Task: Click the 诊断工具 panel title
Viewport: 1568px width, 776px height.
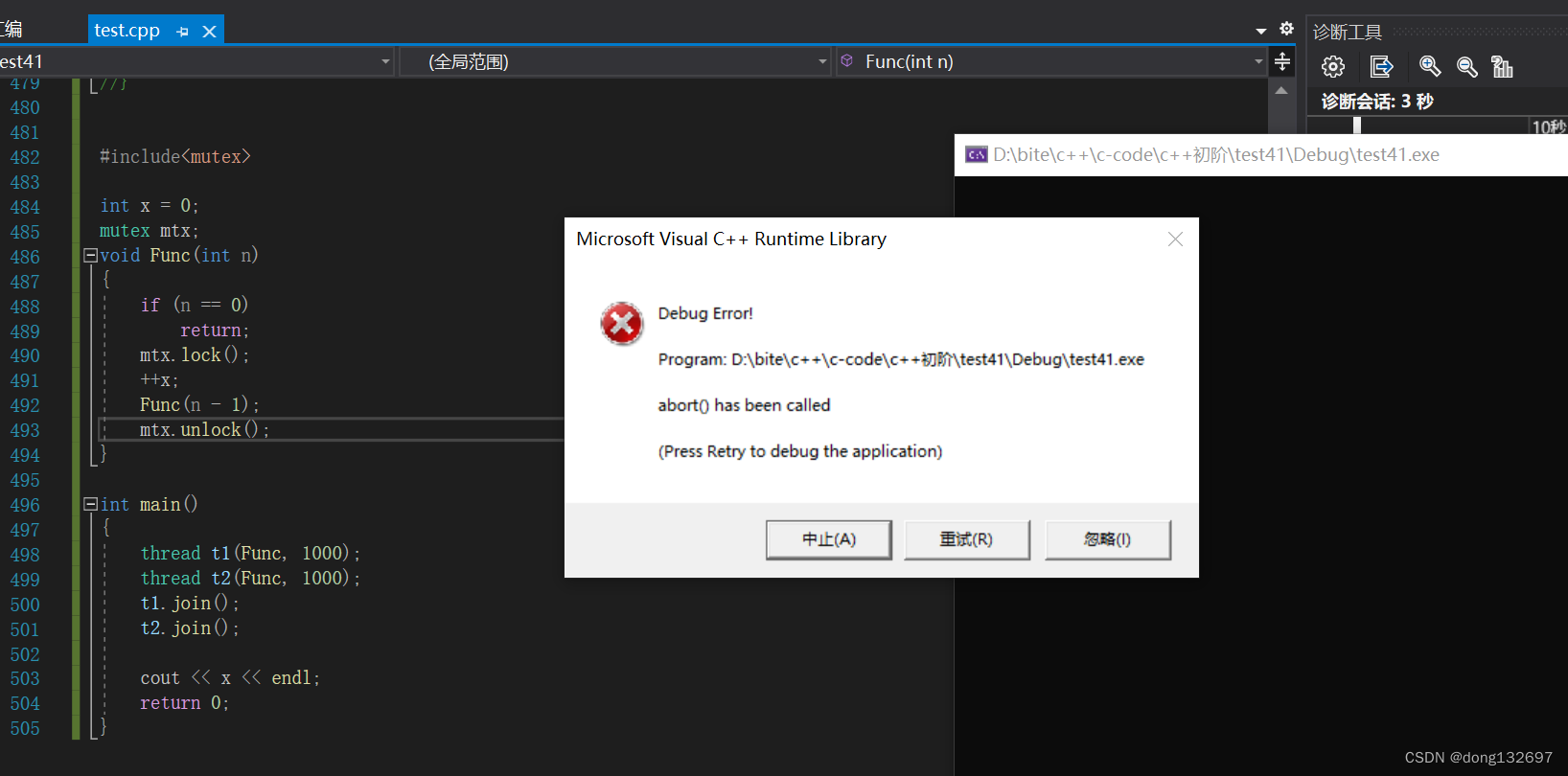Action: pos(1348,32)
